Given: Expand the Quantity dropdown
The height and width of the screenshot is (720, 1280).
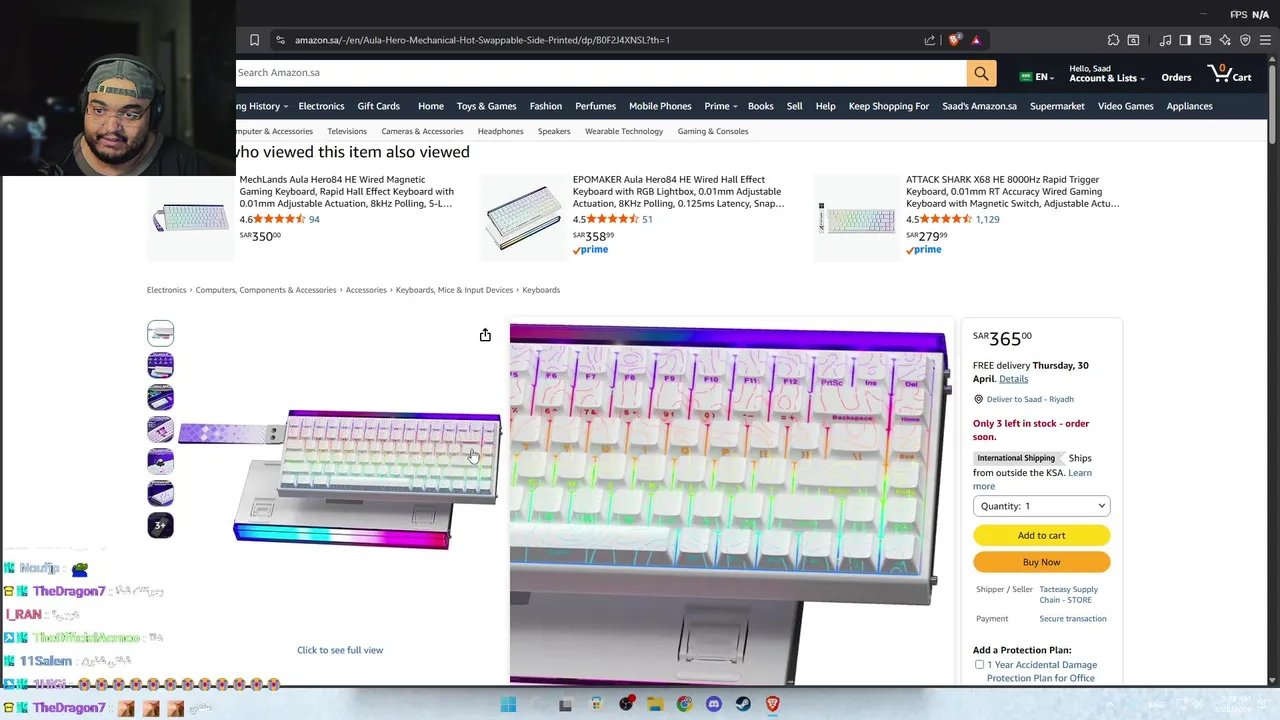Looking at the screenshot, I should pyautogui.click(x=1041, y=506).
